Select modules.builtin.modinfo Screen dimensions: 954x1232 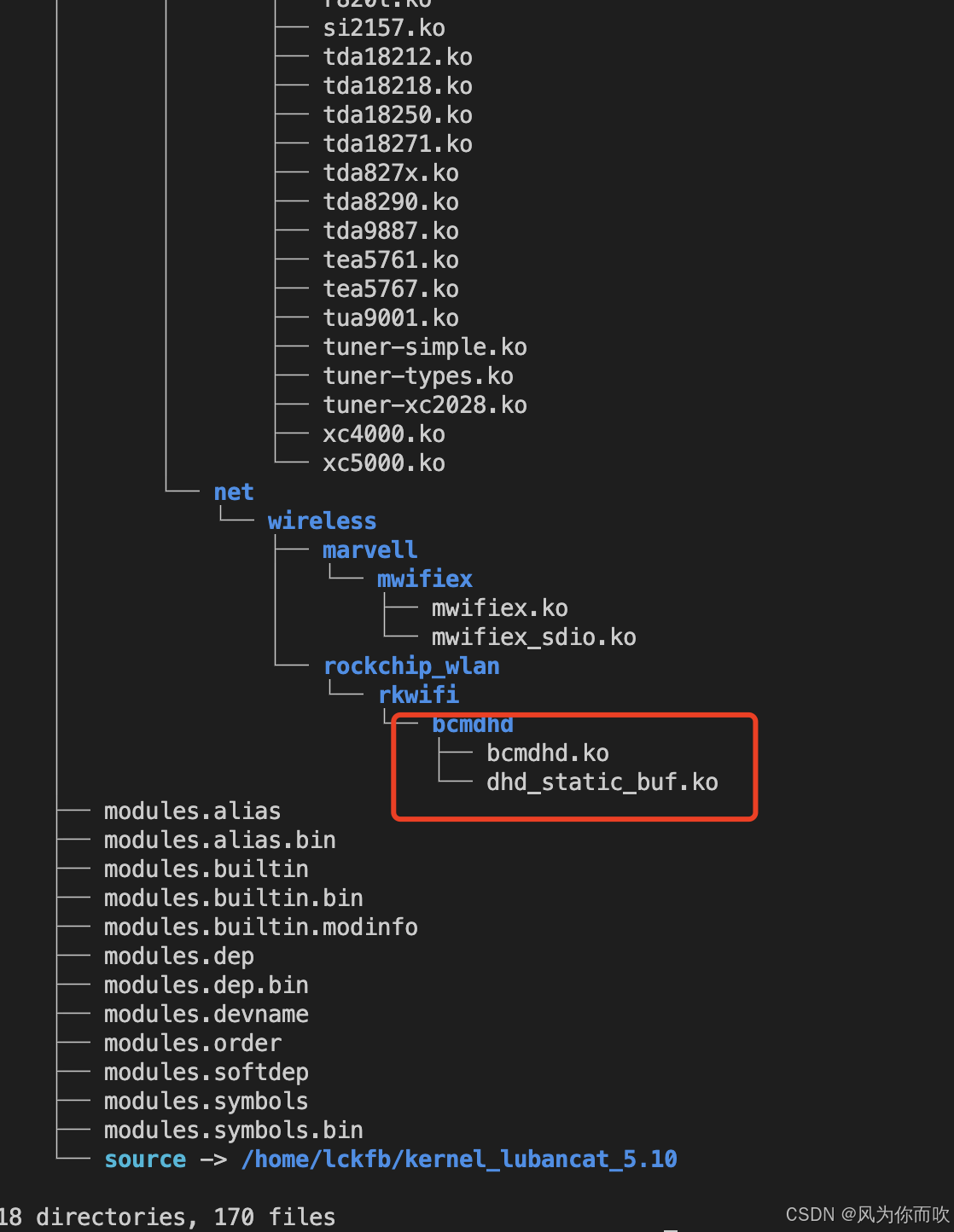pyautogui.click(x=260, y=927)
